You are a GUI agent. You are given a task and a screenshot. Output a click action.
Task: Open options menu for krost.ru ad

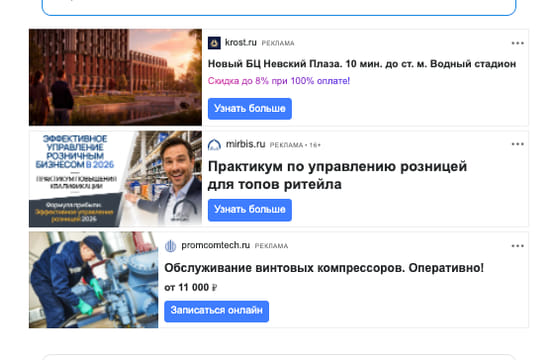click(518, 43)
